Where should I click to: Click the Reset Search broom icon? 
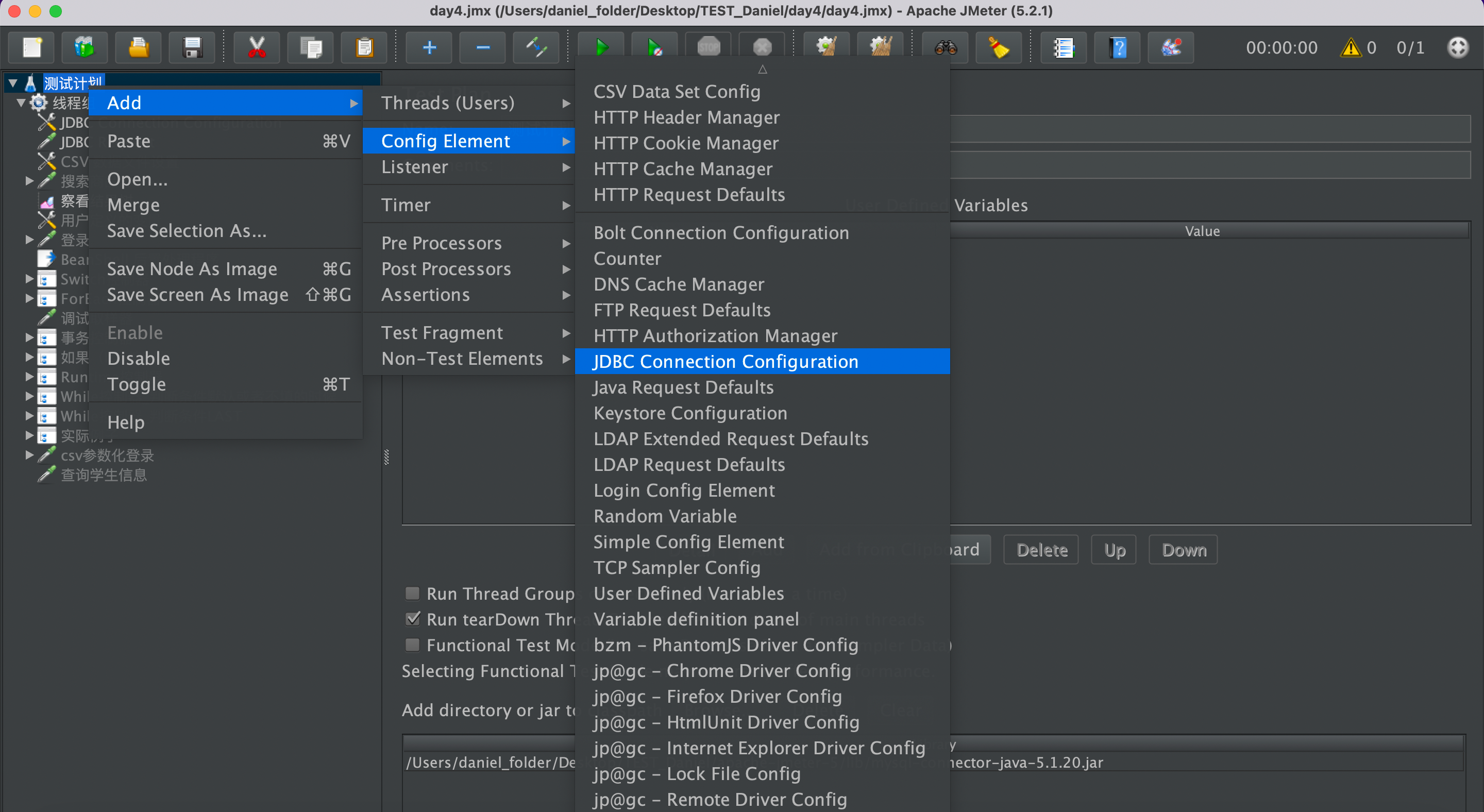[x=999, y=47]
